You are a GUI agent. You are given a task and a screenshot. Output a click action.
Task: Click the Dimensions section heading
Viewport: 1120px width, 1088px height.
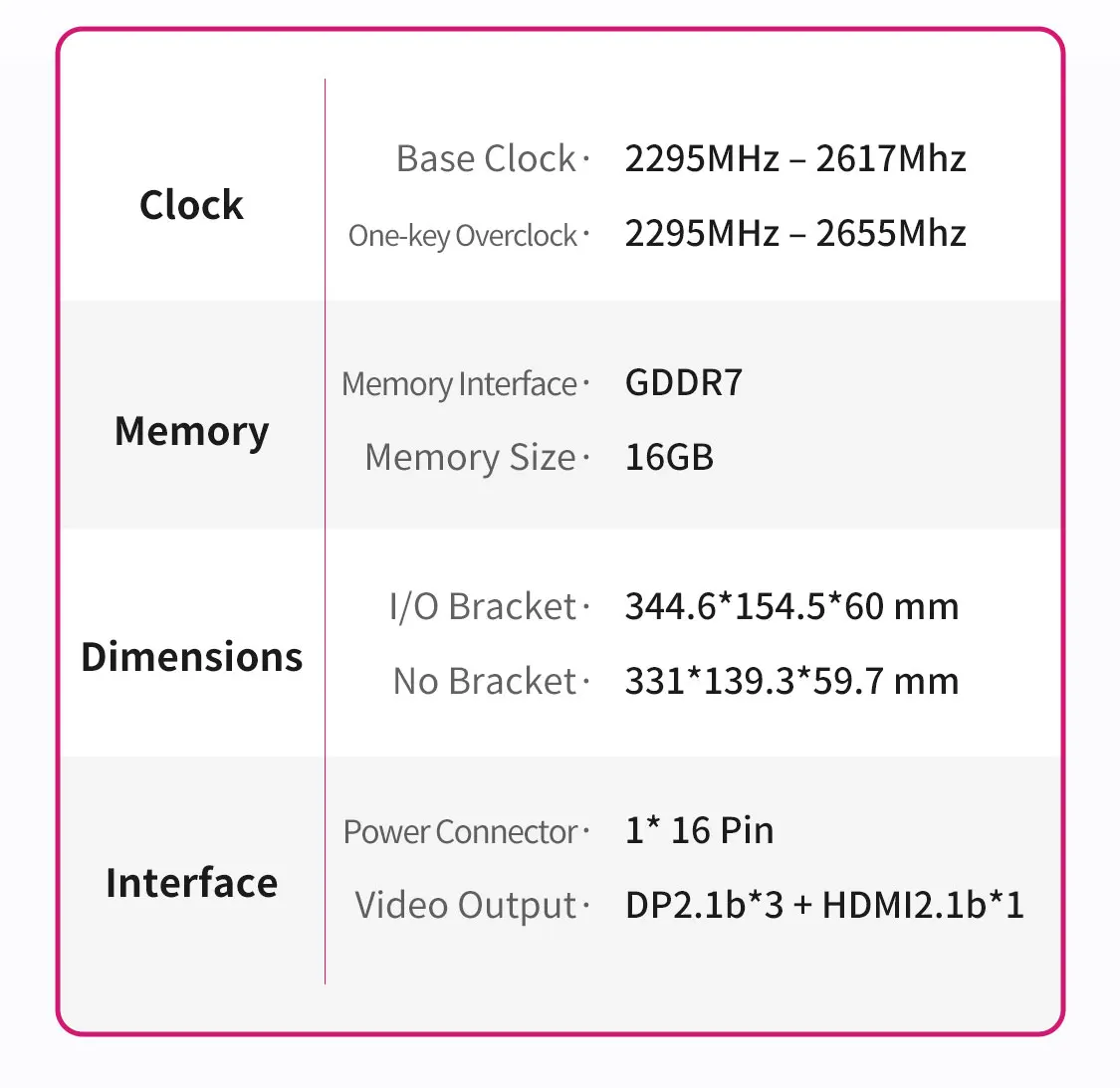click(x=191, y=657)
